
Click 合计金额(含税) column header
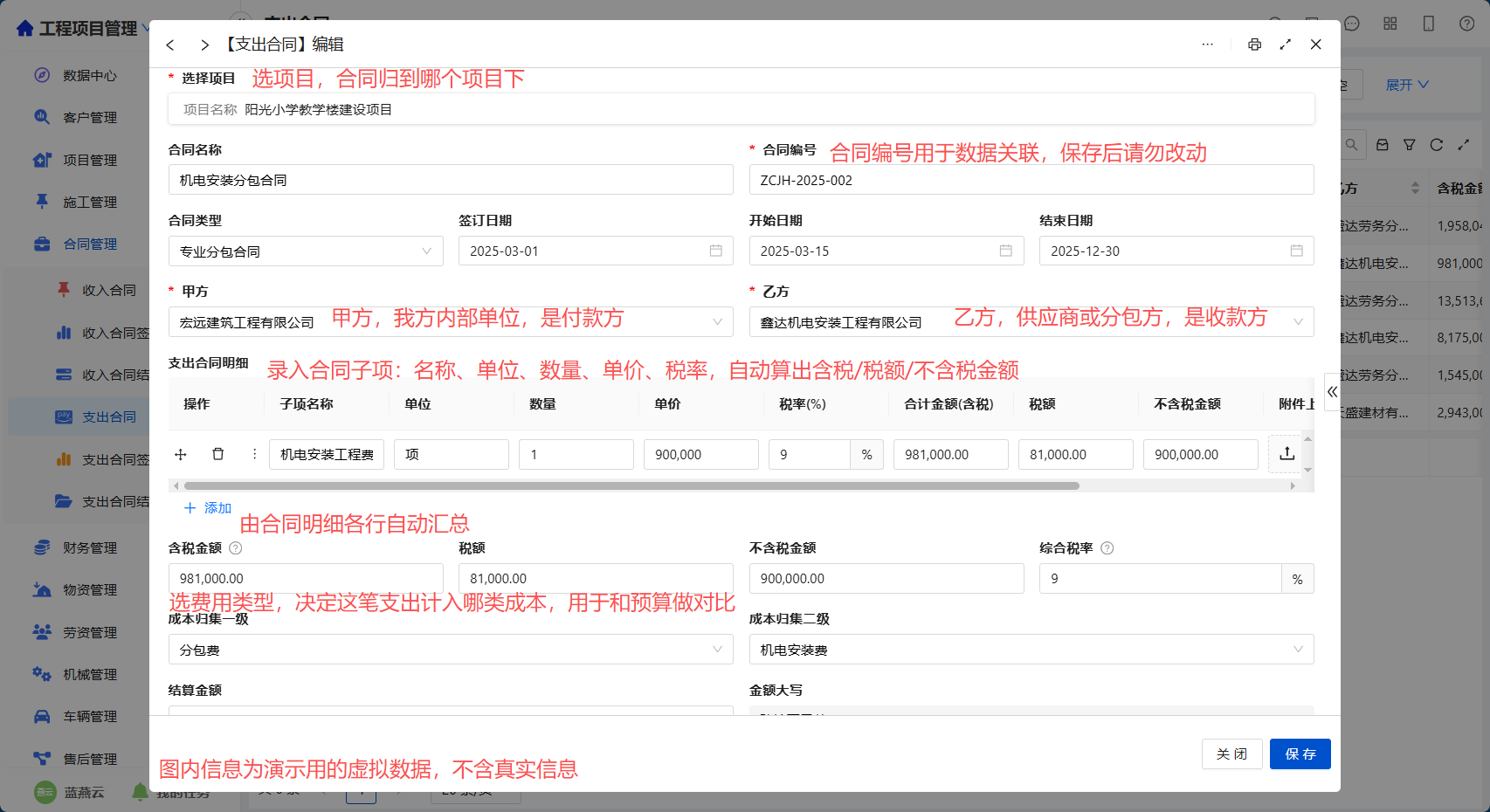(948, 404)
